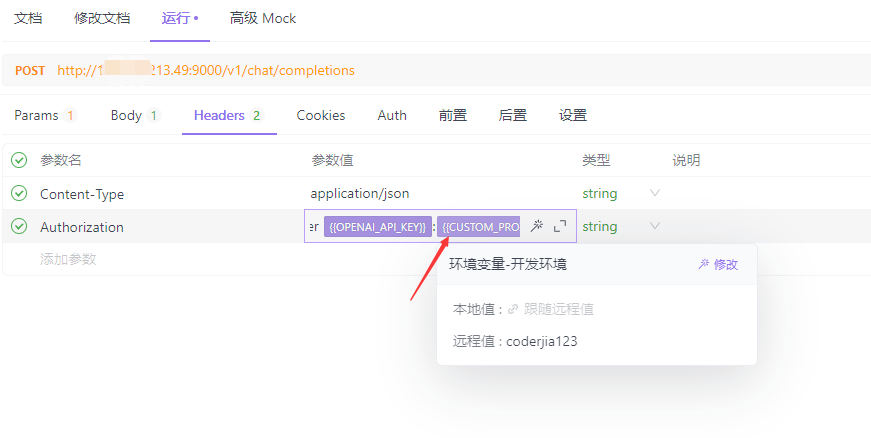Disable the Content-Type header checkbox
Image resolution: width=871 pixels, height=438 pixels.
[19, 194]
